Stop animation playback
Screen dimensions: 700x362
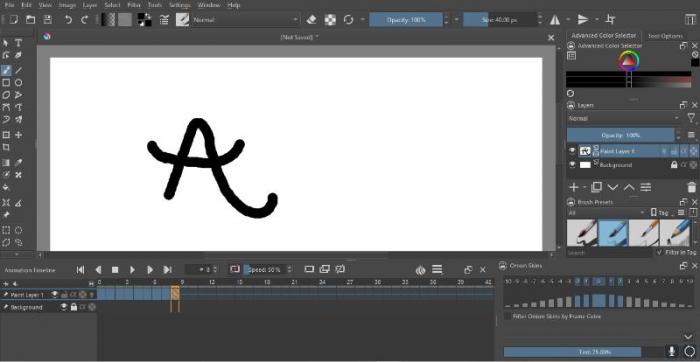[115, 270]
